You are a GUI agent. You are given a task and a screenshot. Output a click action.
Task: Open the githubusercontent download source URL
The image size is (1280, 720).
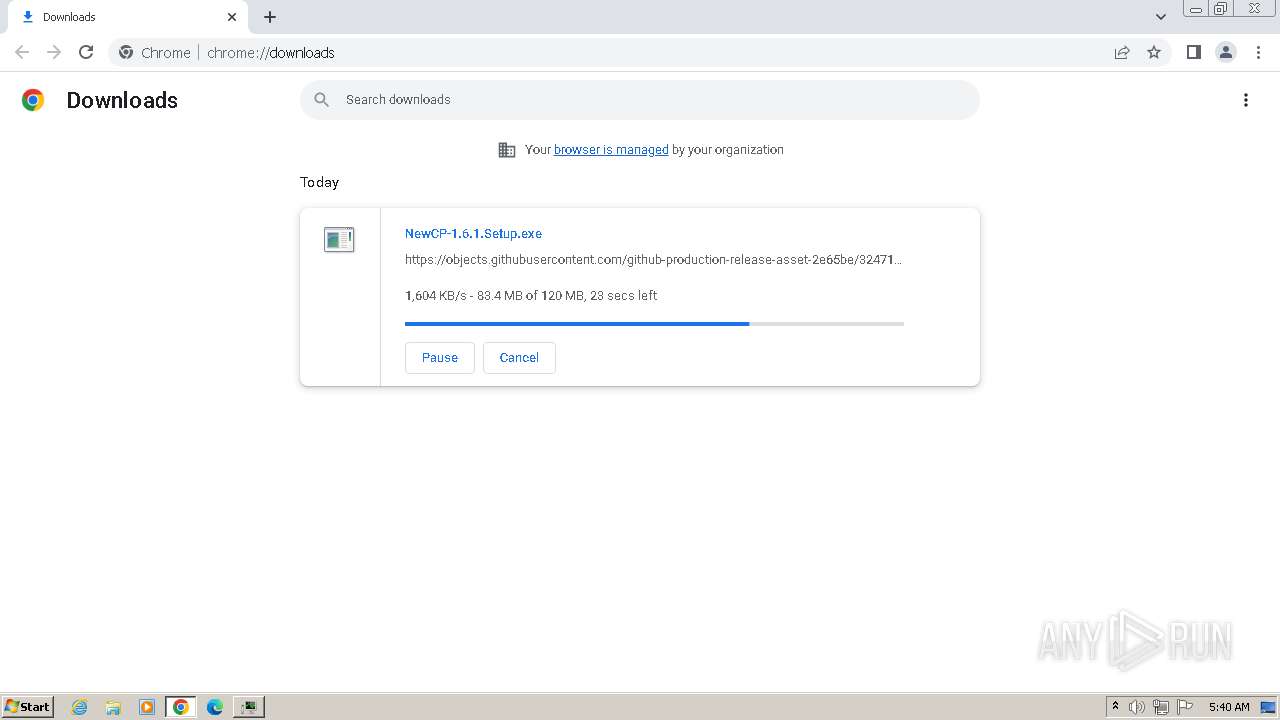tap(653, 260)
